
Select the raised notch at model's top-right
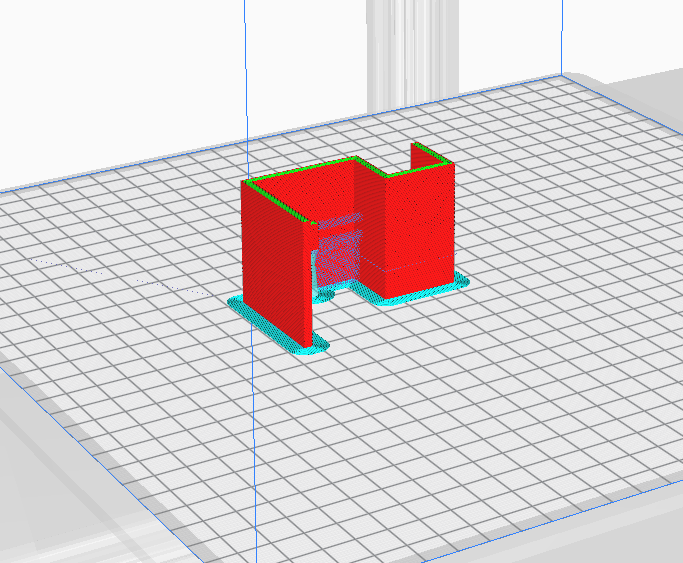[x=432, y=153]
